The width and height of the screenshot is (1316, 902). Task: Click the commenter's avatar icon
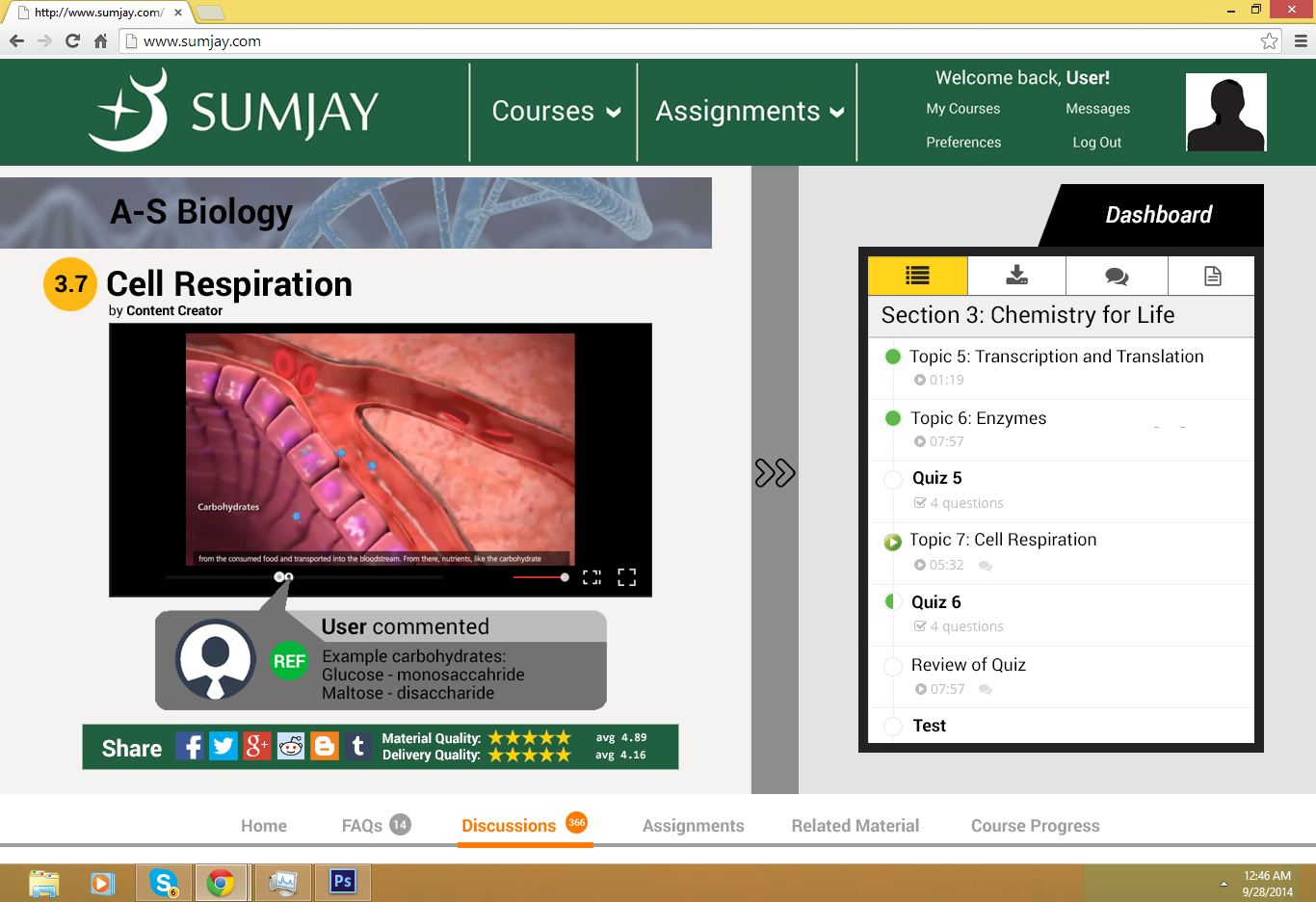(x=216, y=659)
